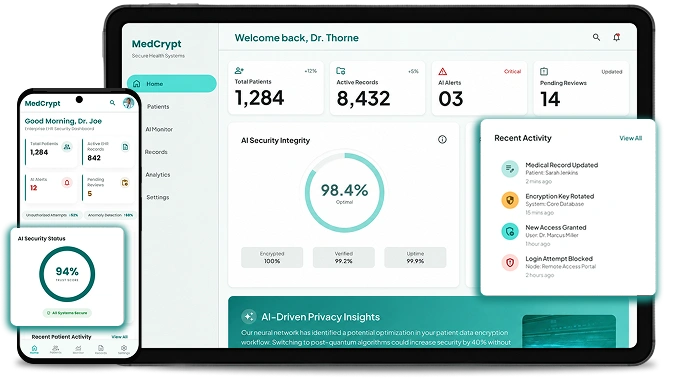The height and width of the screenshot is (378, 676).
Task: Click the Active Records folder icon on tablet
Action: click(341, 71)
